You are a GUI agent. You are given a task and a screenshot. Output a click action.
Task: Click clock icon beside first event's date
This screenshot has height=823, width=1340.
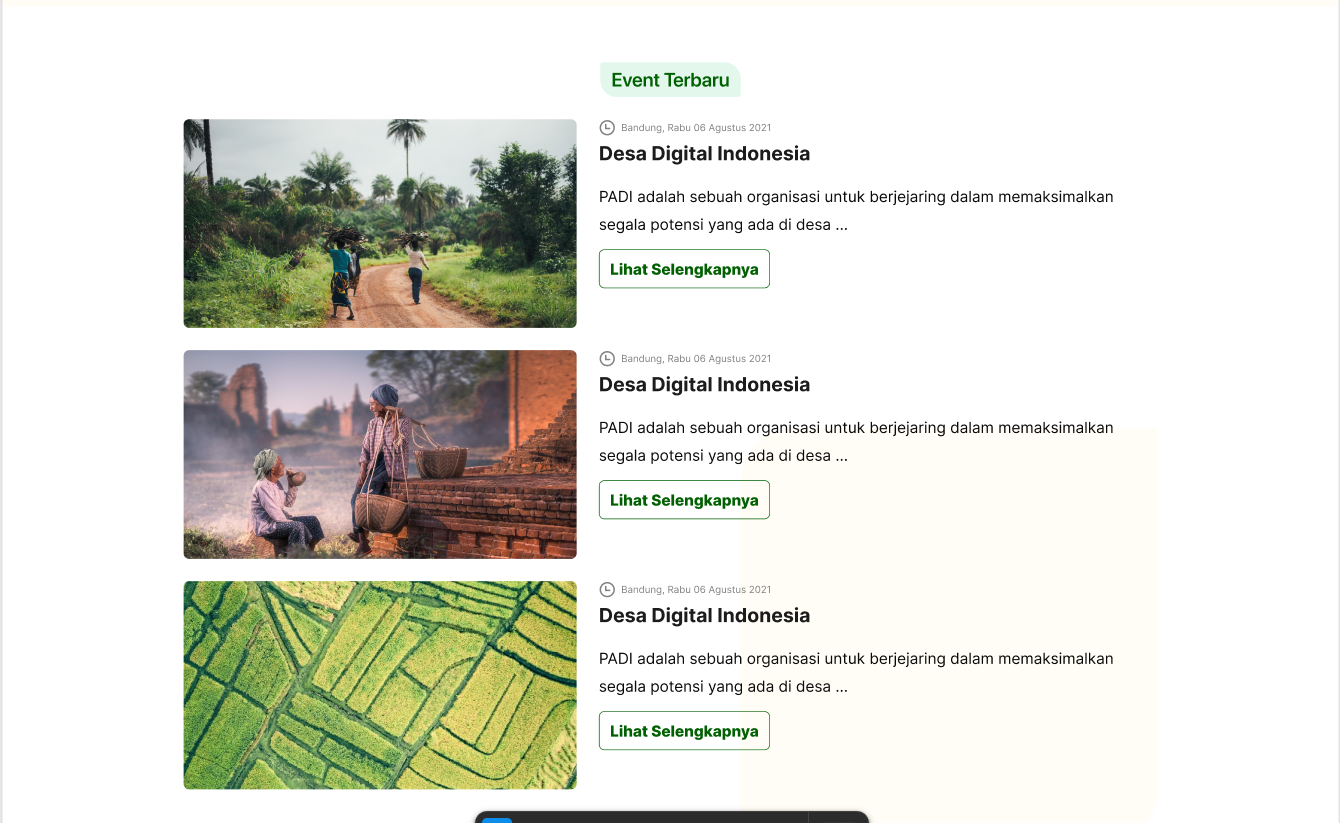pos(607,127)
